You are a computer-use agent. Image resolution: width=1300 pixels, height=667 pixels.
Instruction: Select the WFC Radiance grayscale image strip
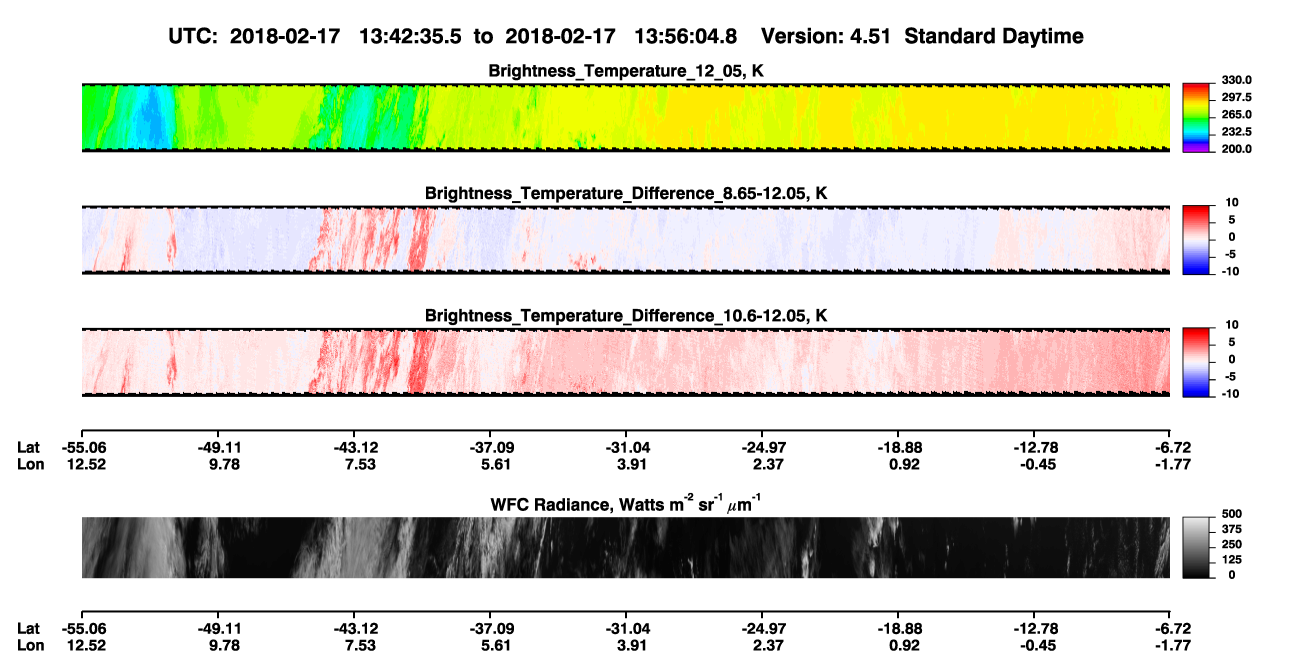click(625, 548)
